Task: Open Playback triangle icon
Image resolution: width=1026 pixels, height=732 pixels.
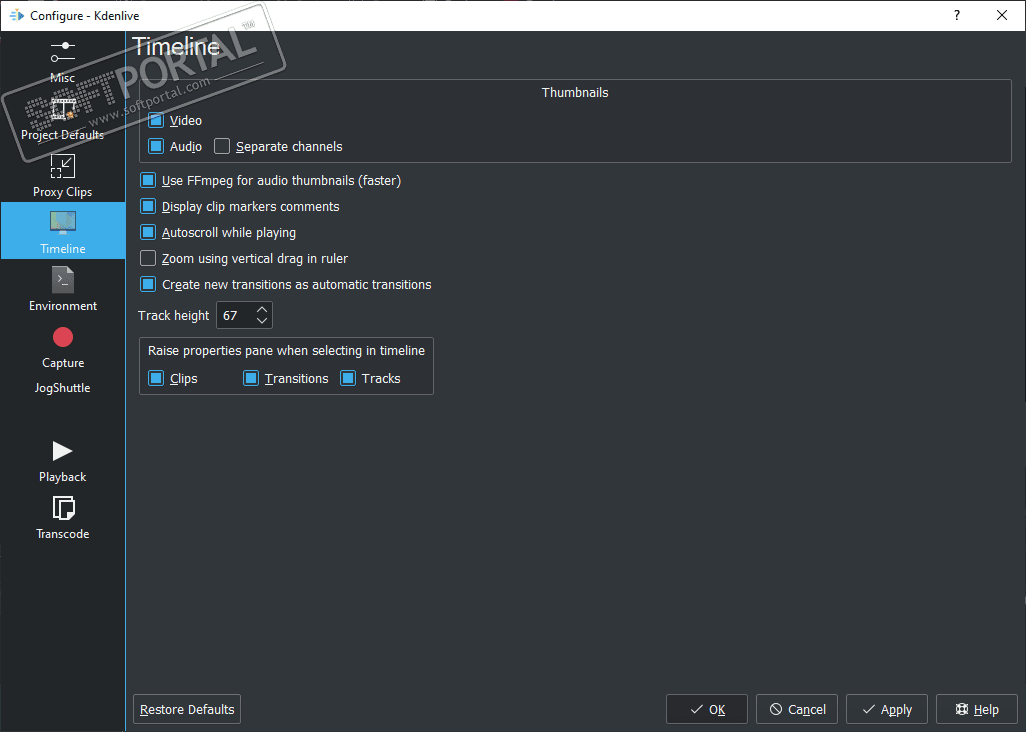Action: tap(63, 451)
